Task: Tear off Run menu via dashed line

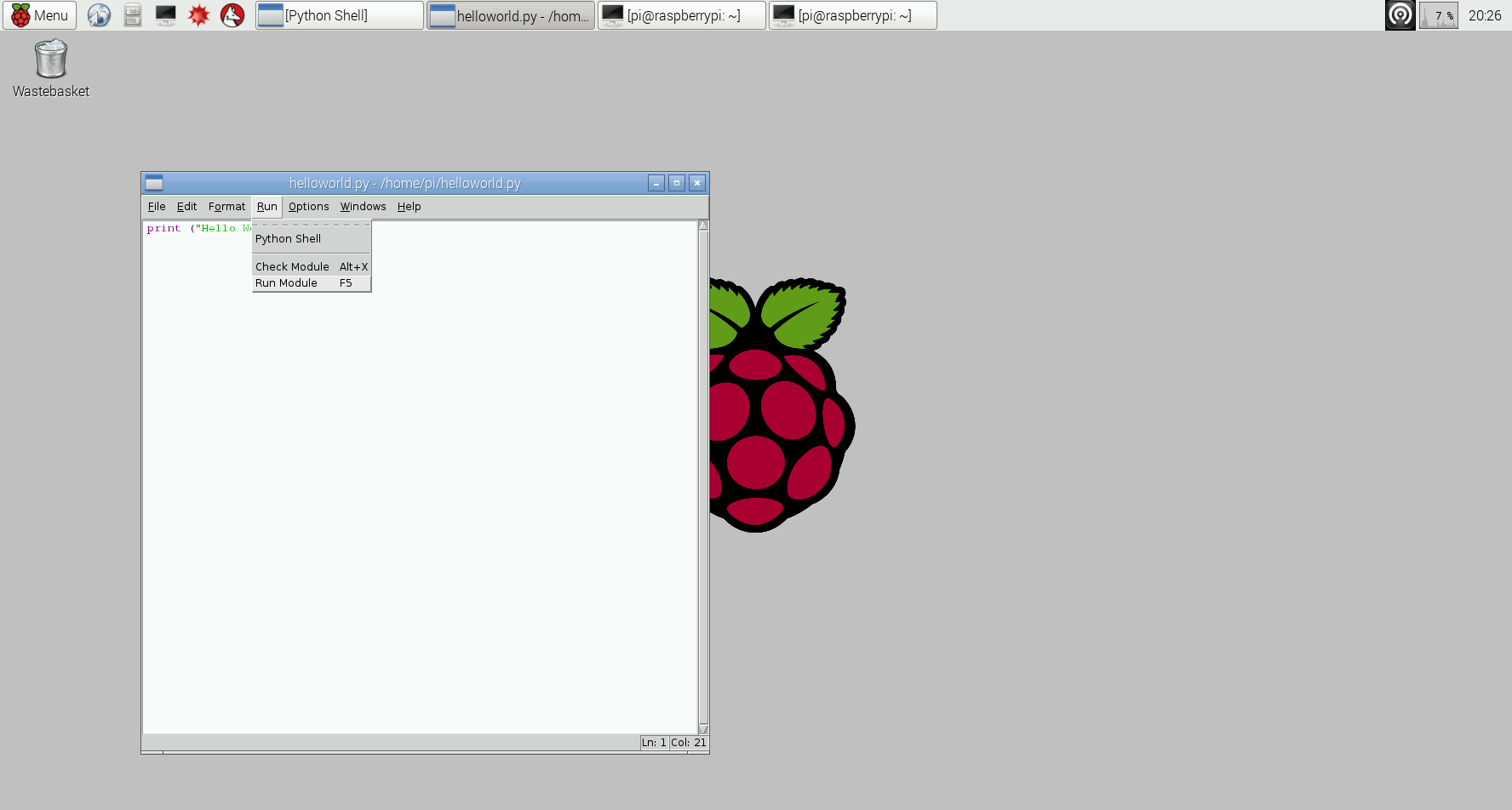Action: click(312, 225)
